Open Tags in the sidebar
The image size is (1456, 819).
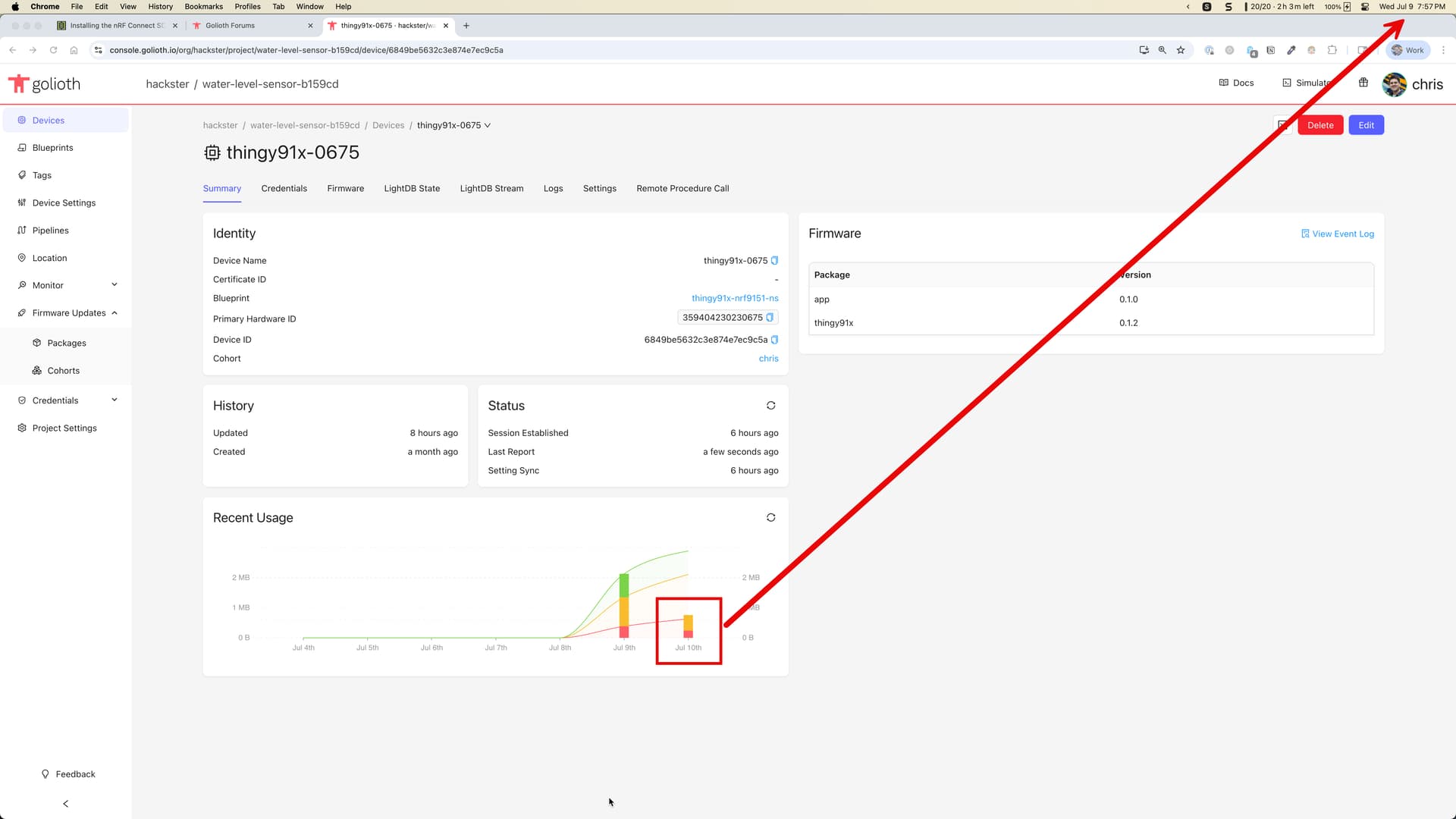point(65,175)
